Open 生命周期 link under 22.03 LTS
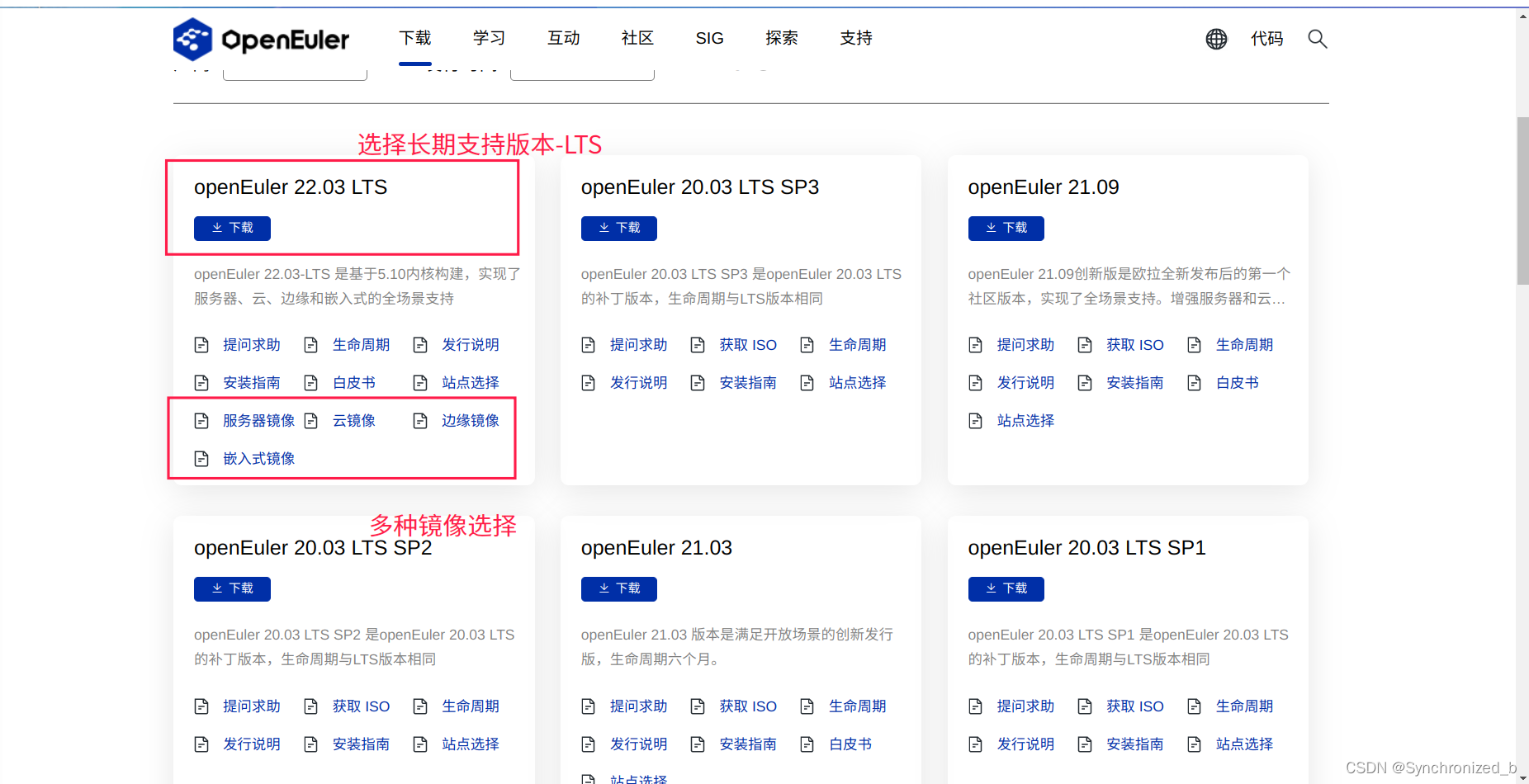The image size is (1529, 784). click(x=362, y=345)
